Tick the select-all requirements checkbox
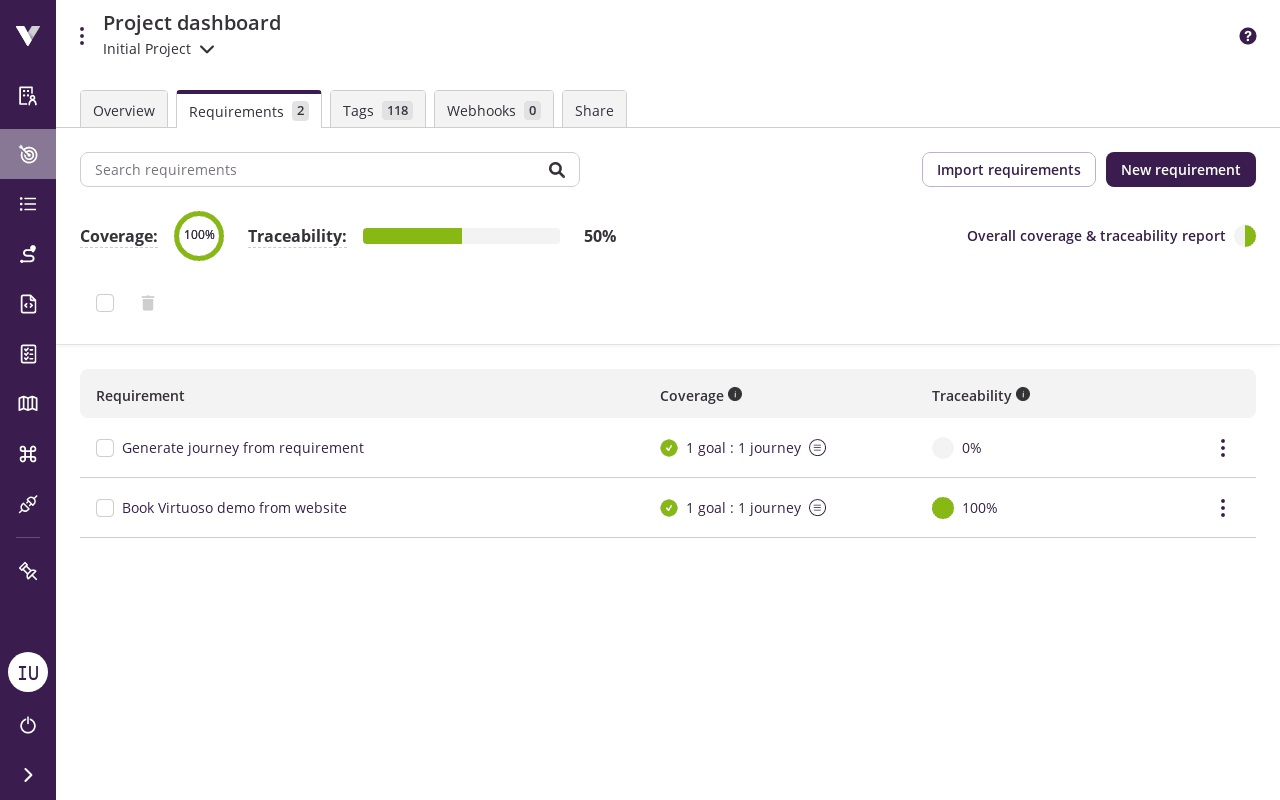 pyautogui.click(x=104, y=302)
